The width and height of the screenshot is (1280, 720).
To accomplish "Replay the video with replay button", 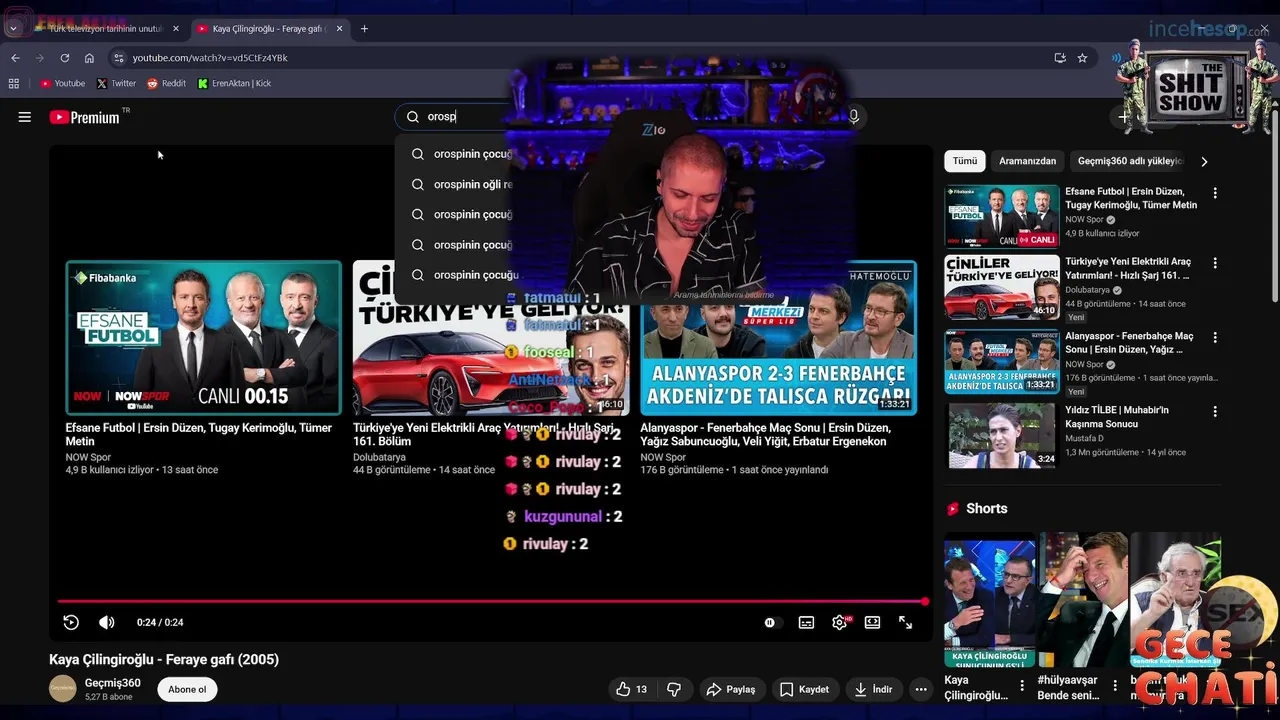I will [71, 622].
